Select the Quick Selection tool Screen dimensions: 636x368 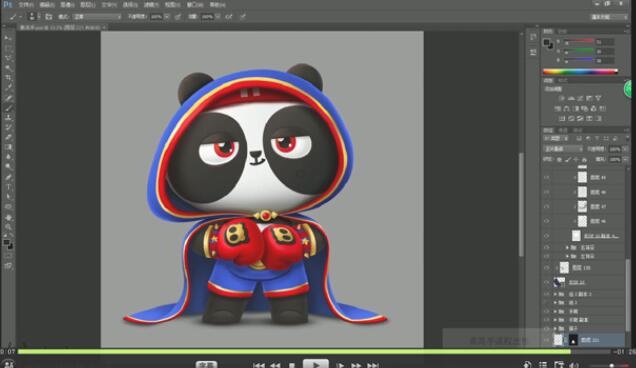click(x=8, y=68)
